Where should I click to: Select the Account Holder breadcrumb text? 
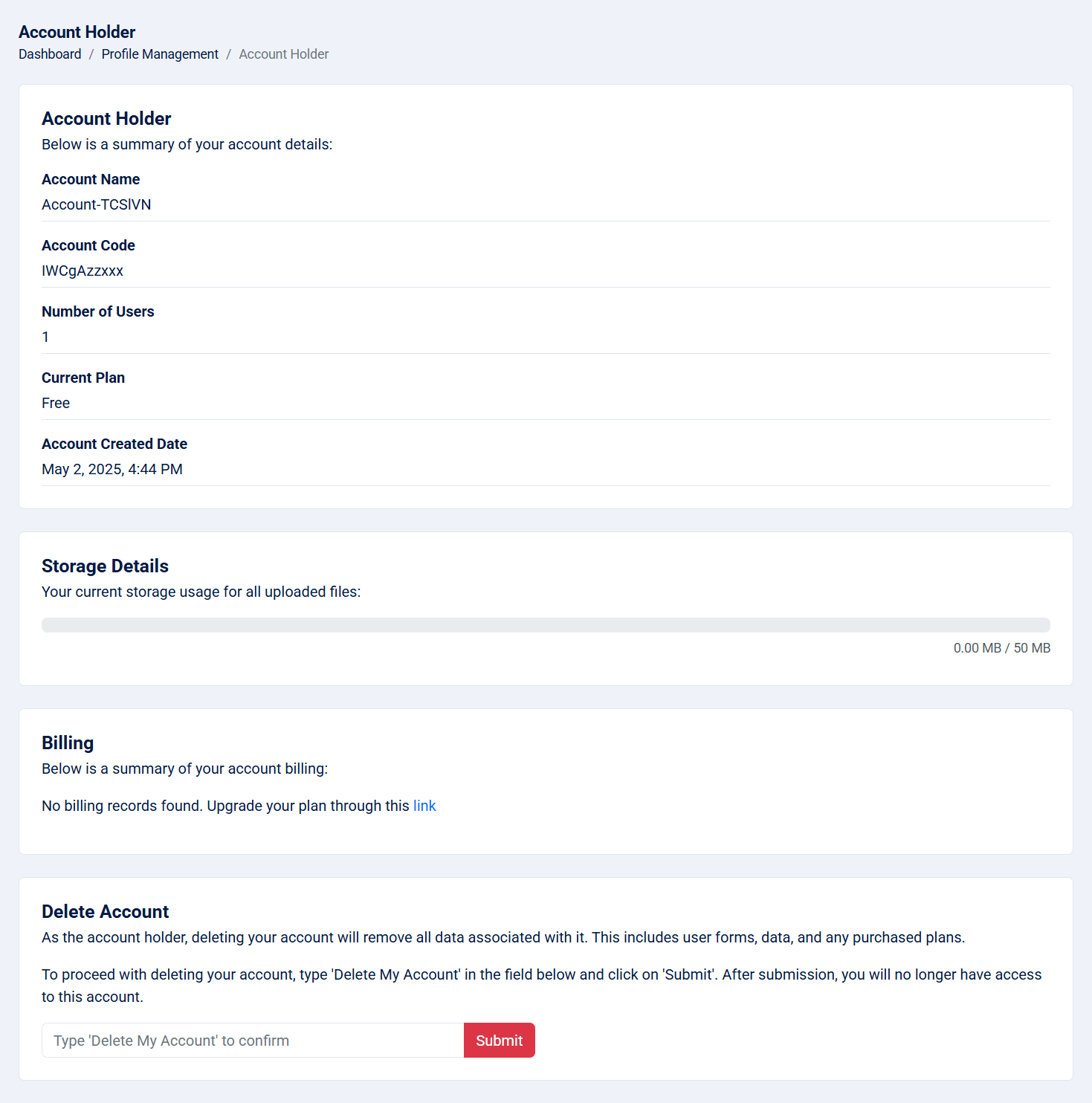point(283,54)
